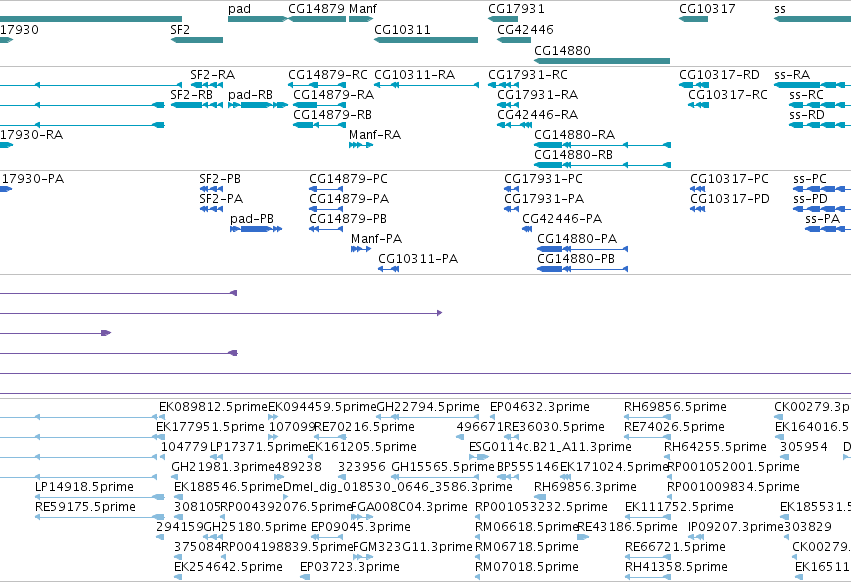The height and width of the screenshot is (582, 851).
Task: Select the ss-RD transcript
Action: (x=820, y=125)
